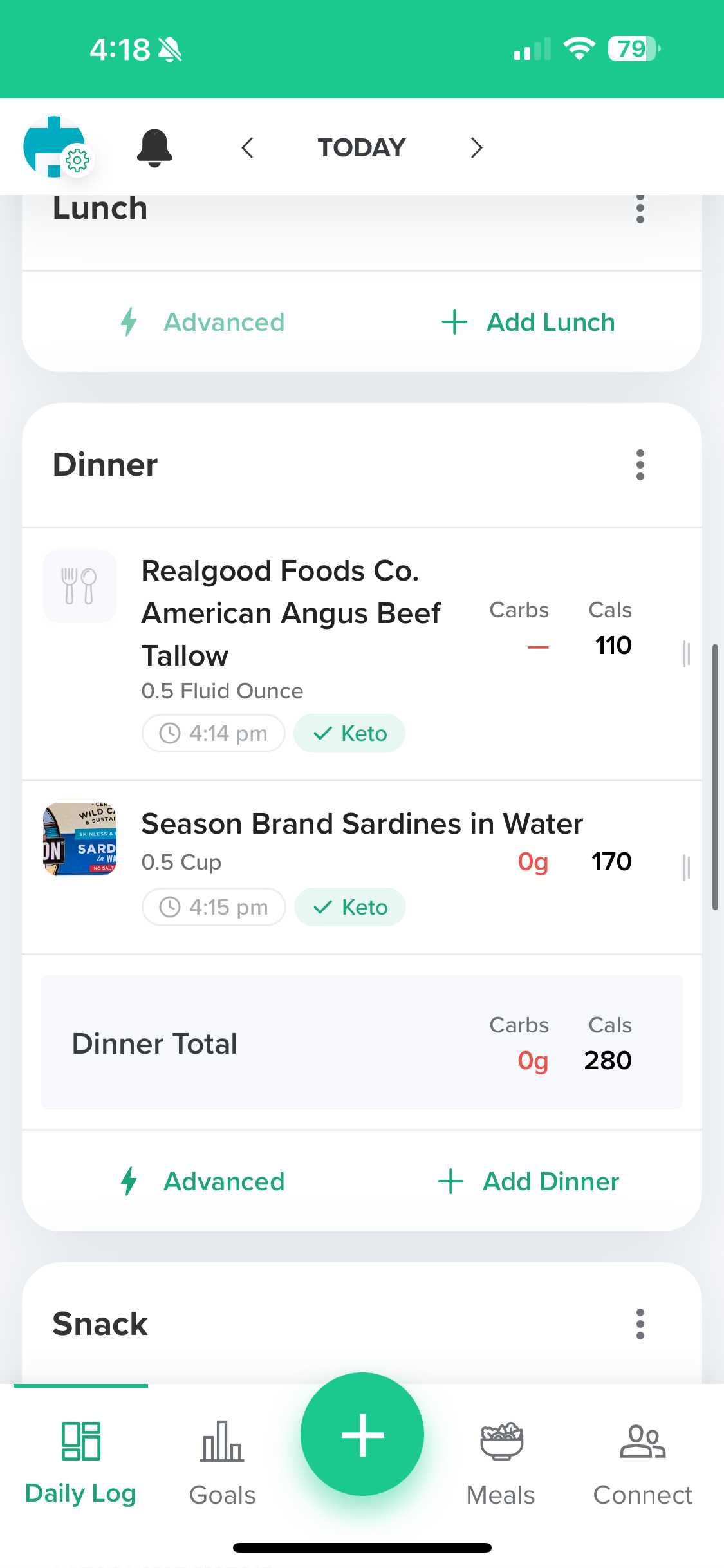
Task: Open the Snack options three-dot menu
Action: [x=640, y=1324]
